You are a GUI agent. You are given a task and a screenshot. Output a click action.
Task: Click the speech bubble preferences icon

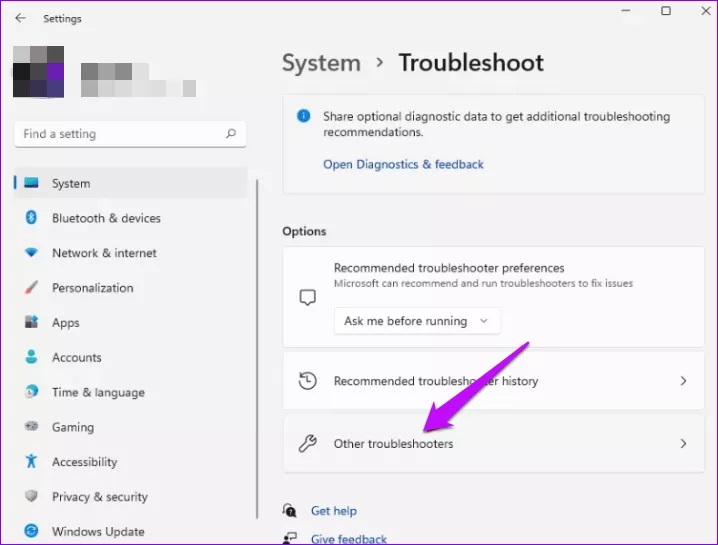pyautogui.click(x=307, y=297)
